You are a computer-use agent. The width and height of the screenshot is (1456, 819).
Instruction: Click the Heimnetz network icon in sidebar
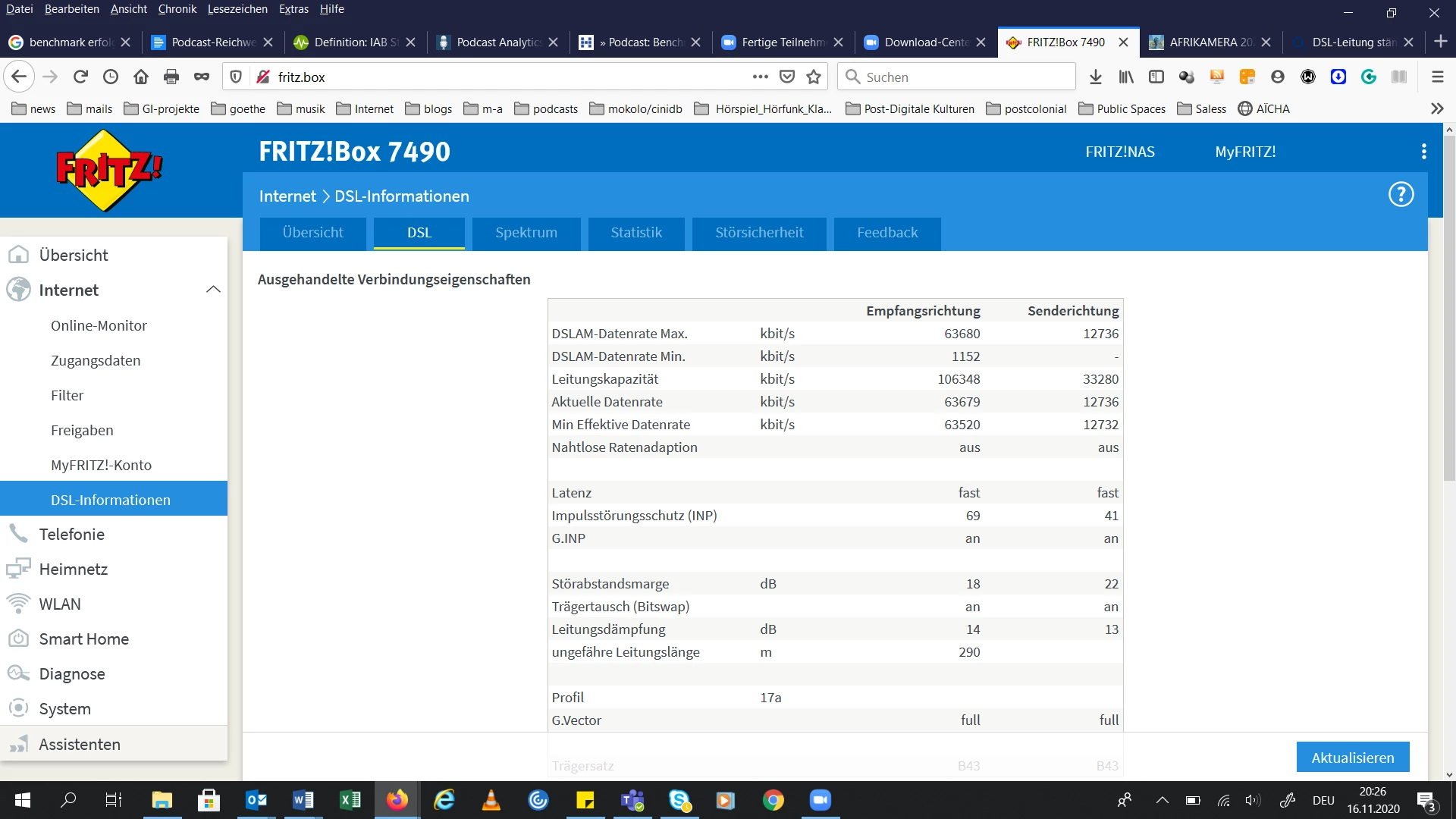[18, 569]
